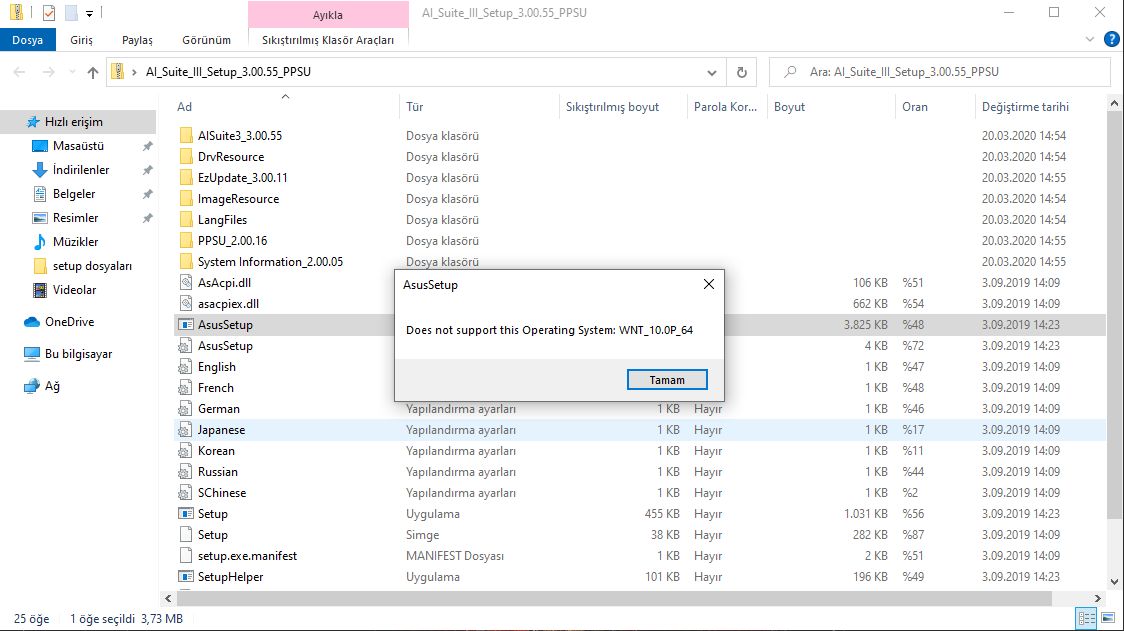Sort by the Boyut column header
The image size is (1124, 631).
789,107
